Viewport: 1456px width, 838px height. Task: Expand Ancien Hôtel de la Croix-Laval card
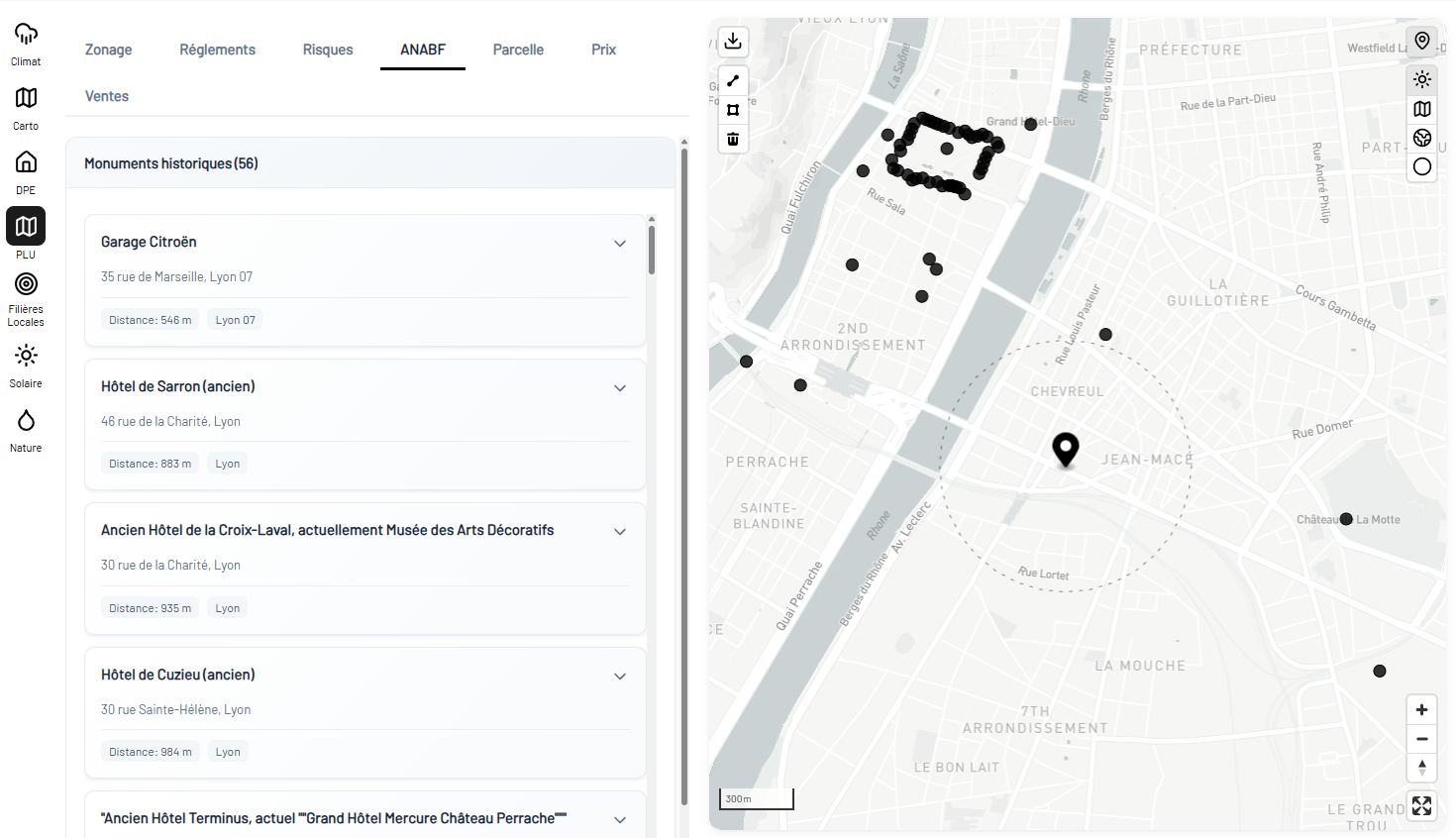point(620,532)
